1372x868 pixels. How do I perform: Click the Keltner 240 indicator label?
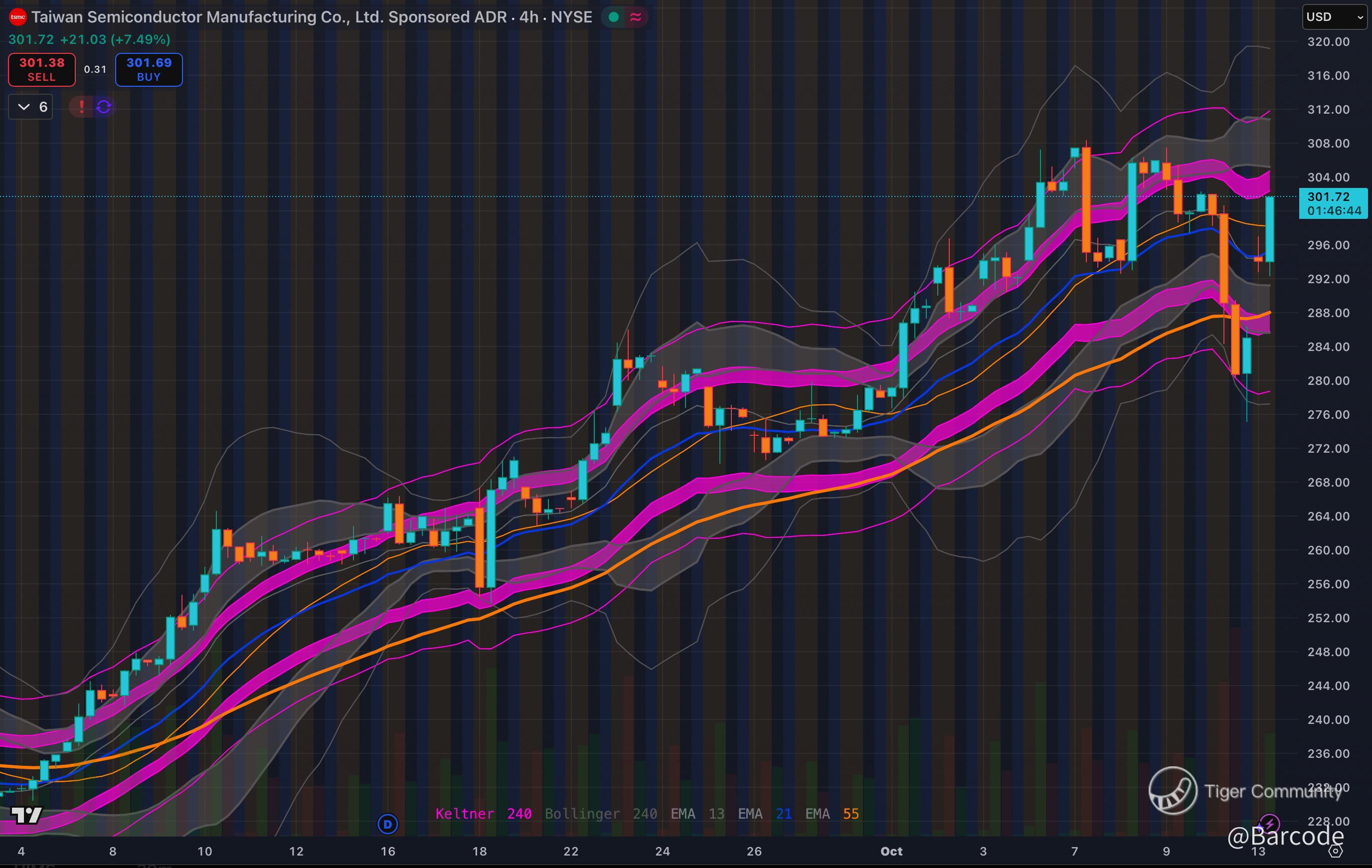483,813
